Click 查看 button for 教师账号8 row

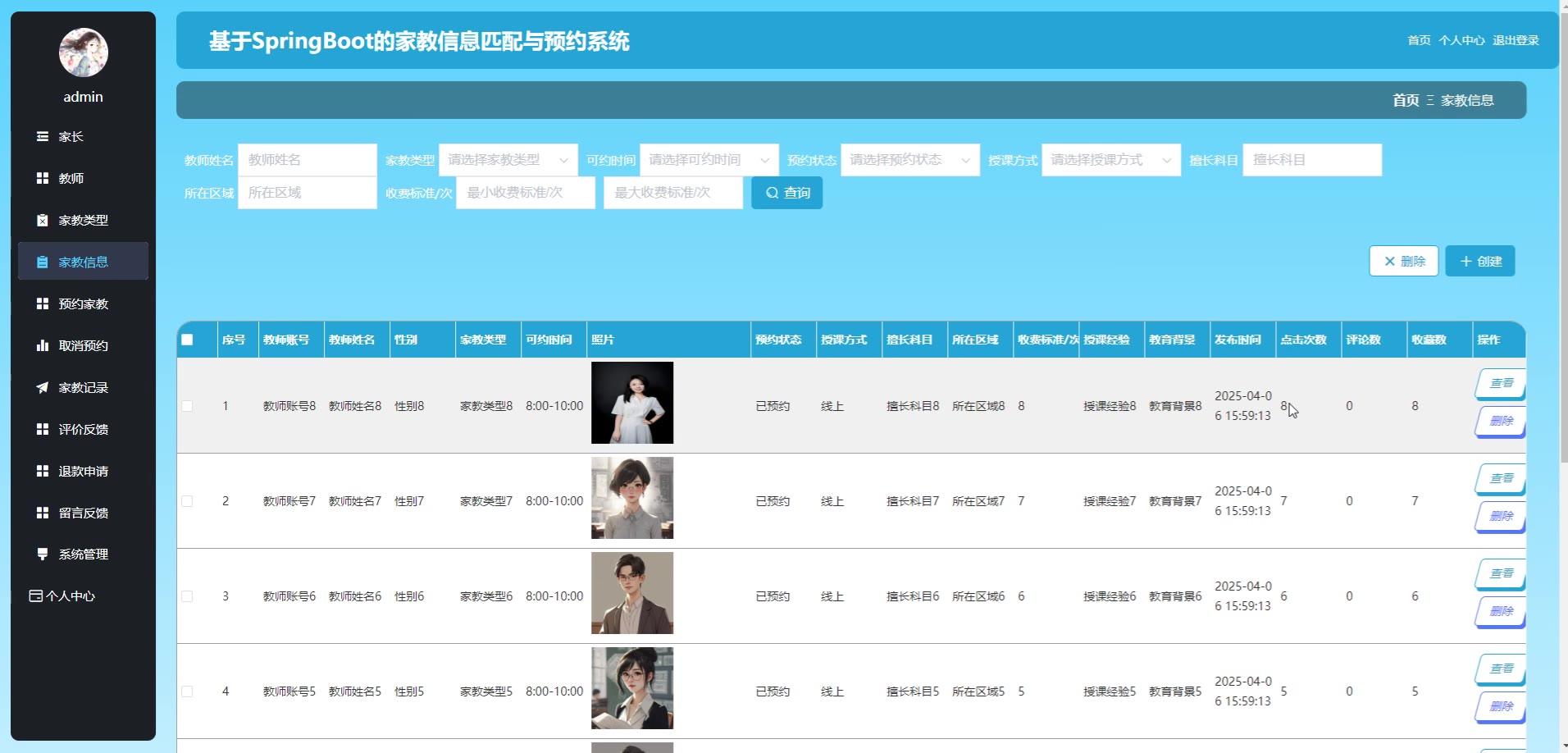click(x=1501, y=383)
